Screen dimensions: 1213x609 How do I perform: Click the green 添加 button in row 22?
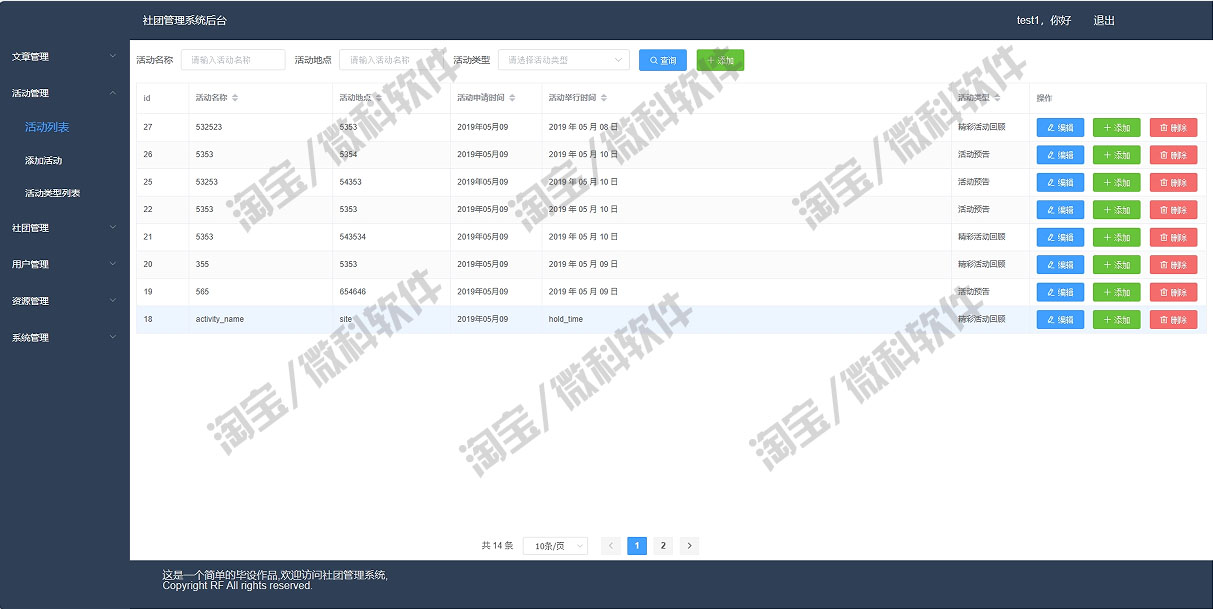[x=1116, y=210]
